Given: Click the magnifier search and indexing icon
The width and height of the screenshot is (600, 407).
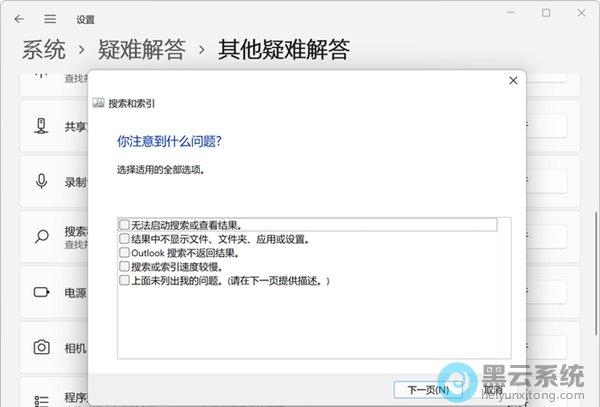Looking at the screenshot, I should pos(42,237).
